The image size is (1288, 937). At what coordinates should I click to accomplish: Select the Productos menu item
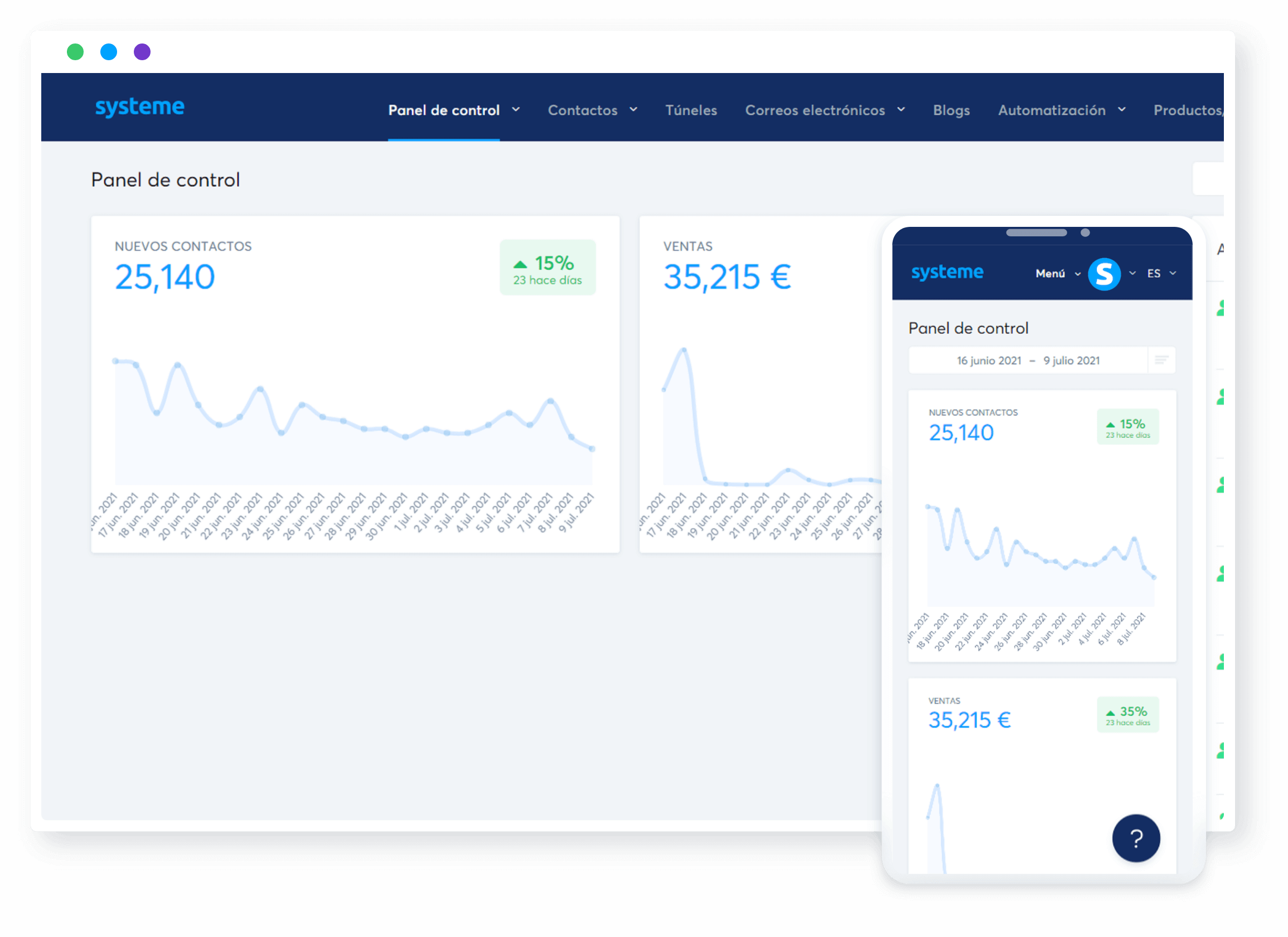pos(1187,110)
